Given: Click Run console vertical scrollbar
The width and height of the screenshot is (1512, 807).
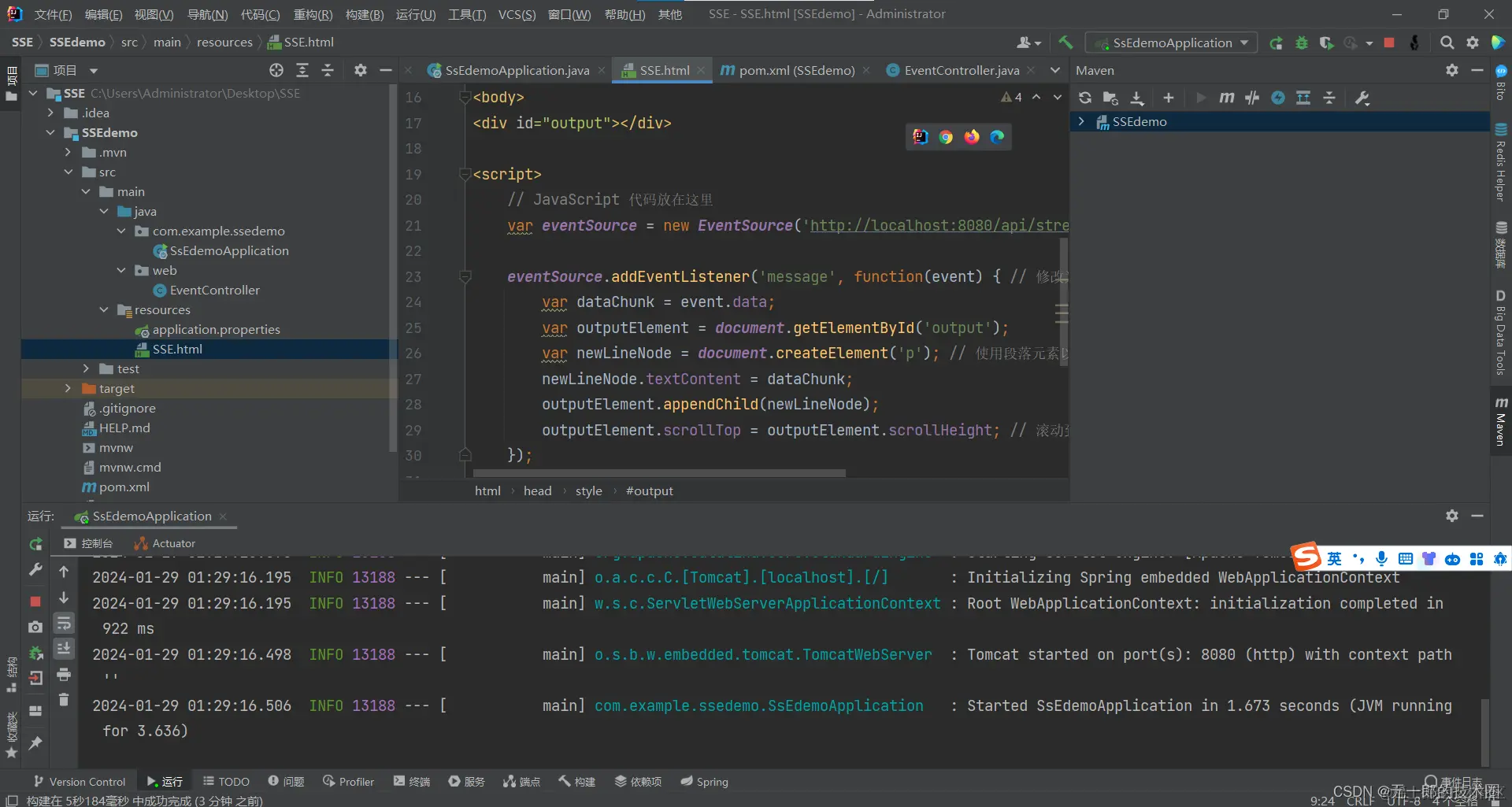Looking at the screenshot, I should point(1484,731).
